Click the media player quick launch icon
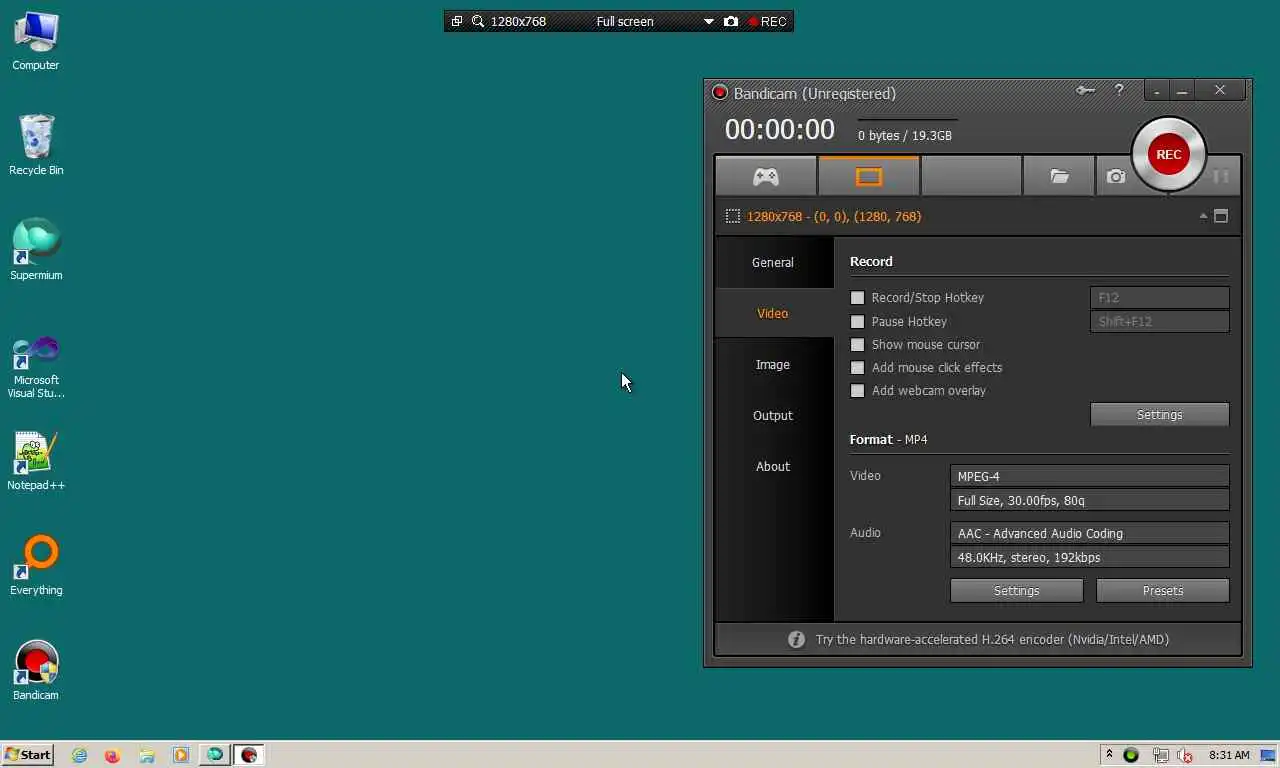This screenshot has height=768, width=1280. [x=180, y=755]
